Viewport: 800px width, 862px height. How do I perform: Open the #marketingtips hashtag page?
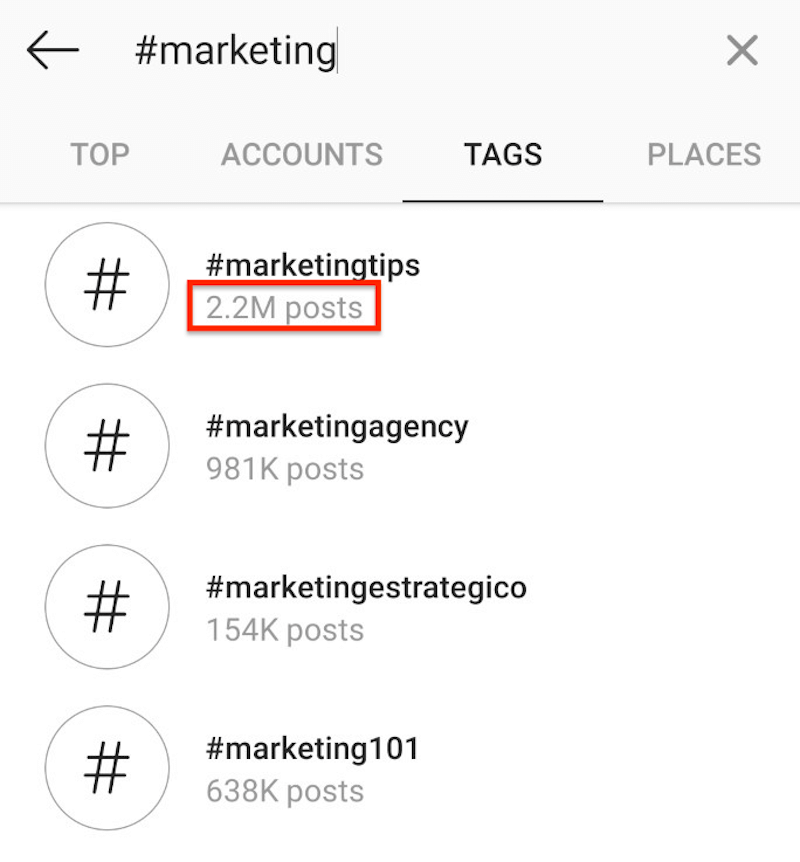312,266
